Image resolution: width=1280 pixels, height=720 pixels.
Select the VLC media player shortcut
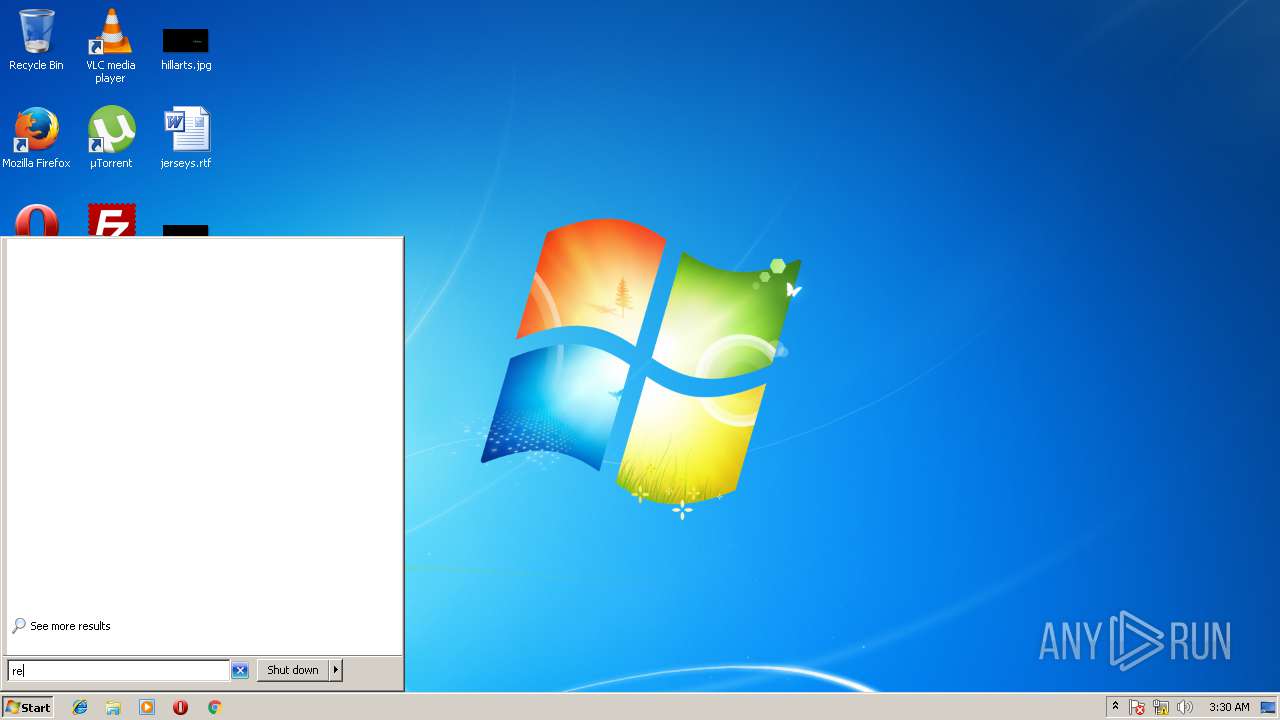(x=110, y=45)
